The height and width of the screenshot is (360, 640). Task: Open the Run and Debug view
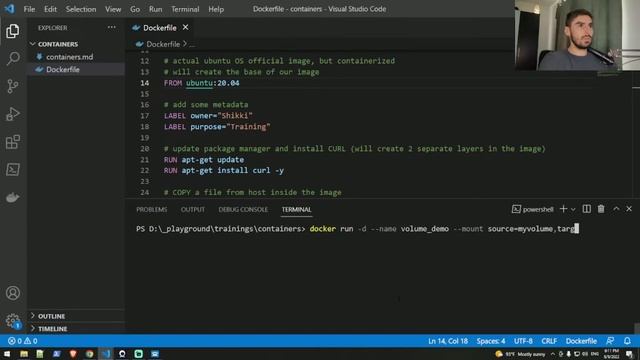pyautogui.click(x=13, y=114)
